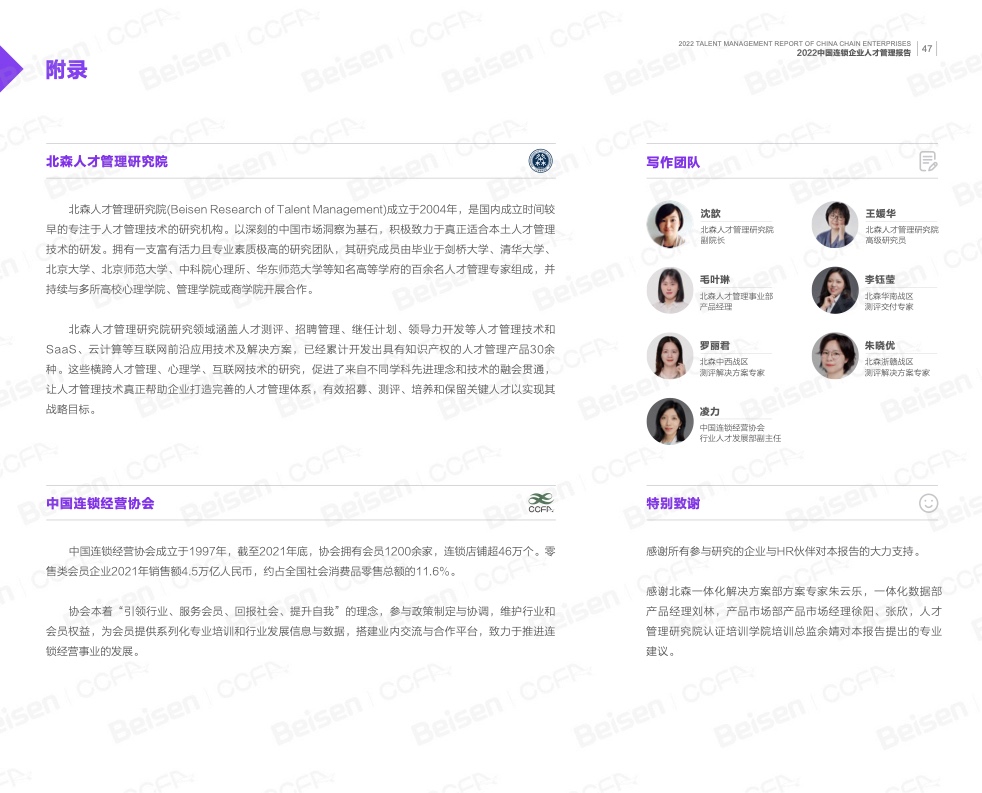This screenshot has width=982, height=793.
Task: Select 罗丽君's portrait photo
Action: pyautogui.click(x=670, y=356)
